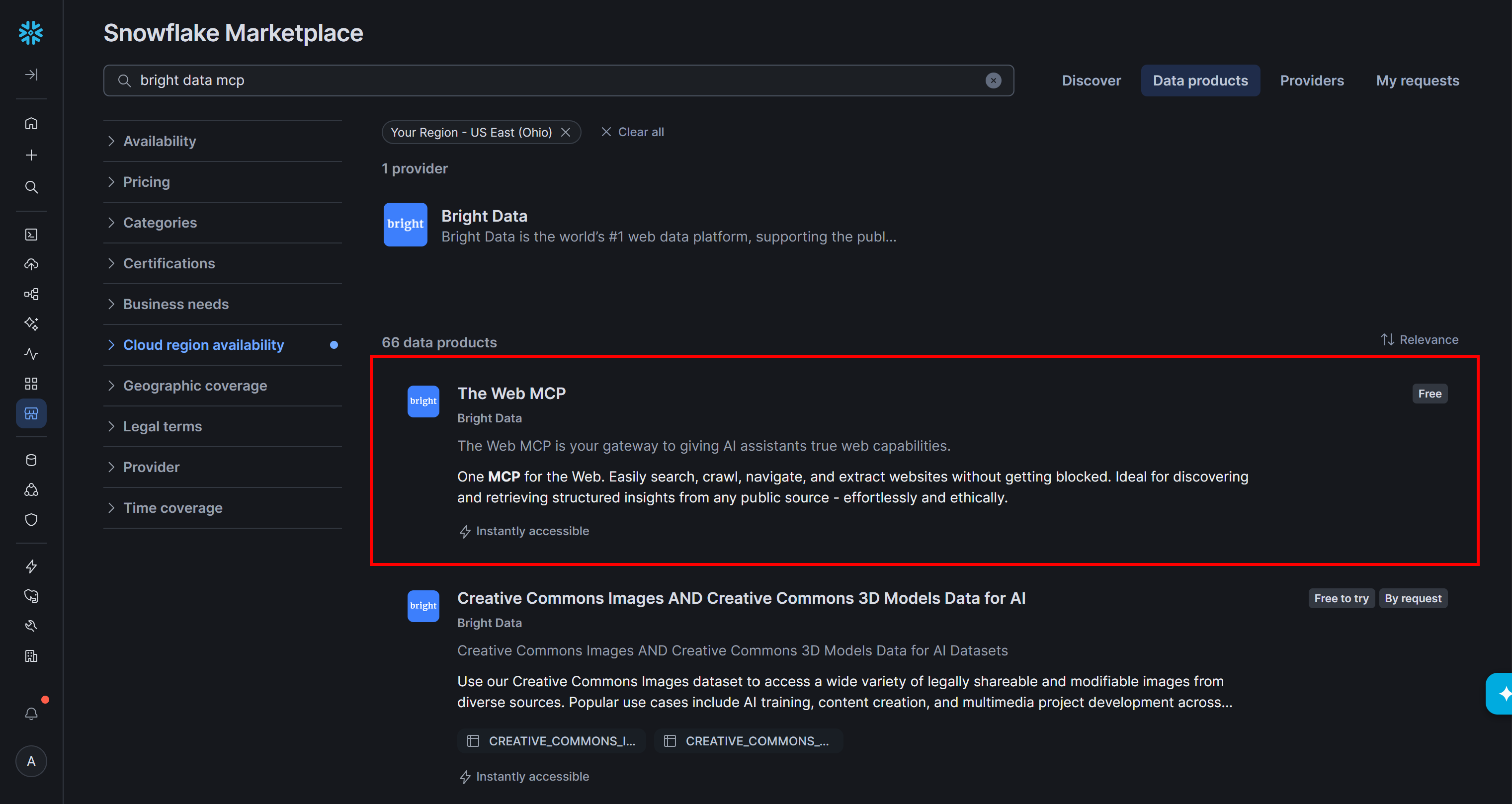Open the floating assistant sparkle button

(x=1500, y=694)
